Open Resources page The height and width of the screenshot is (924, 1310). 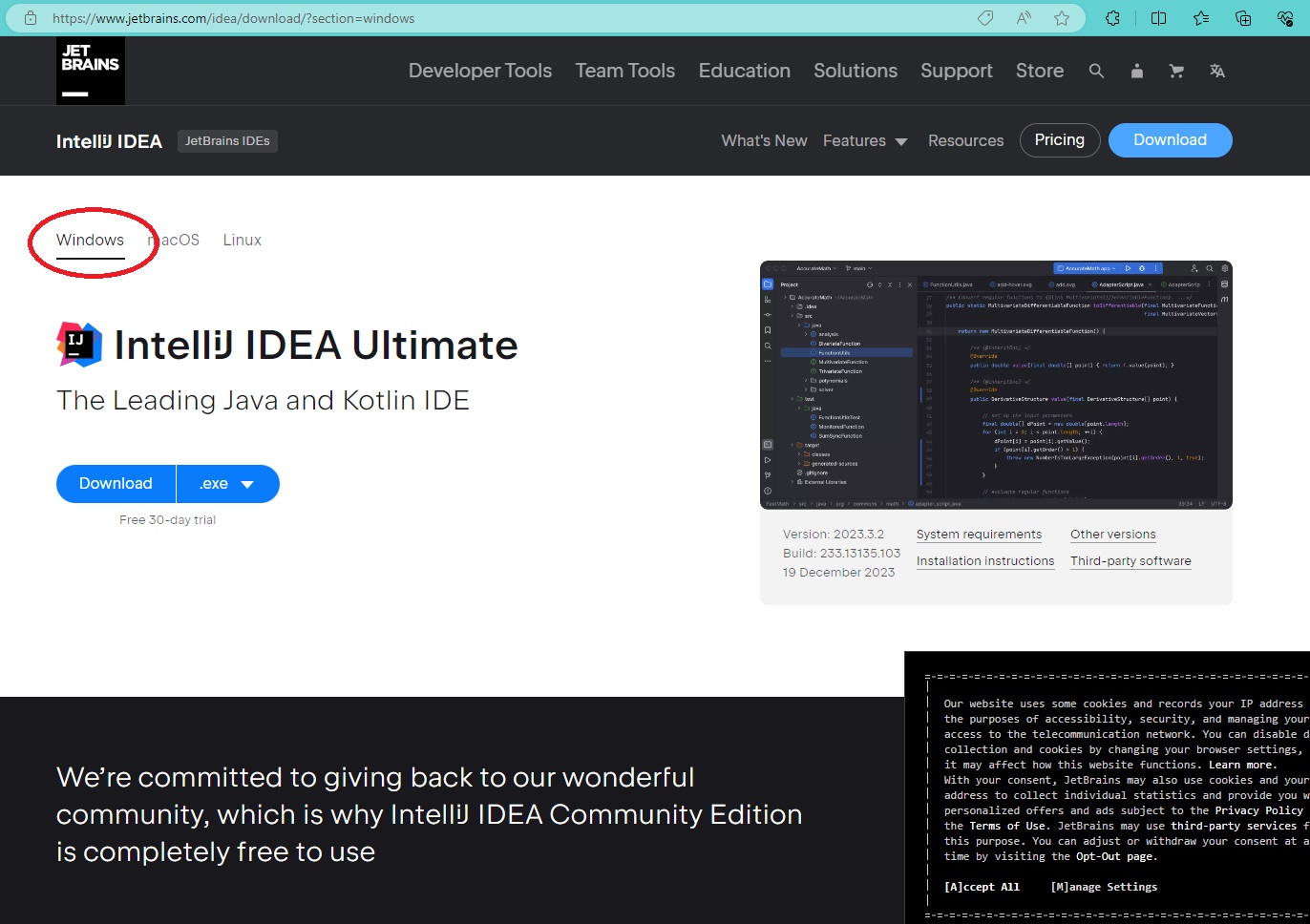pos(966,140)
